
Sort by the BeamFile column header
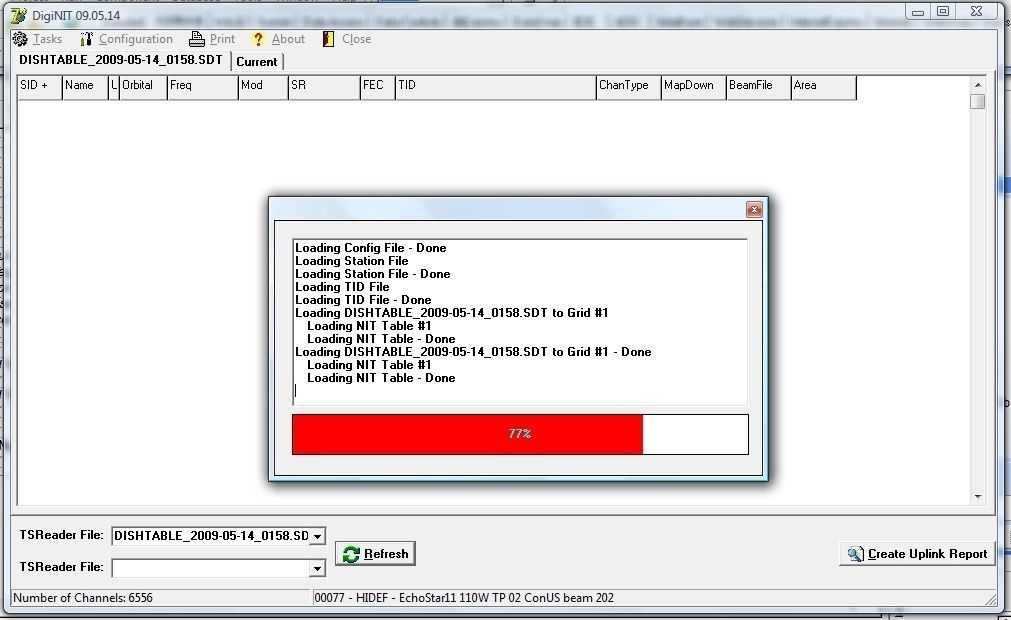pos(758,87)
